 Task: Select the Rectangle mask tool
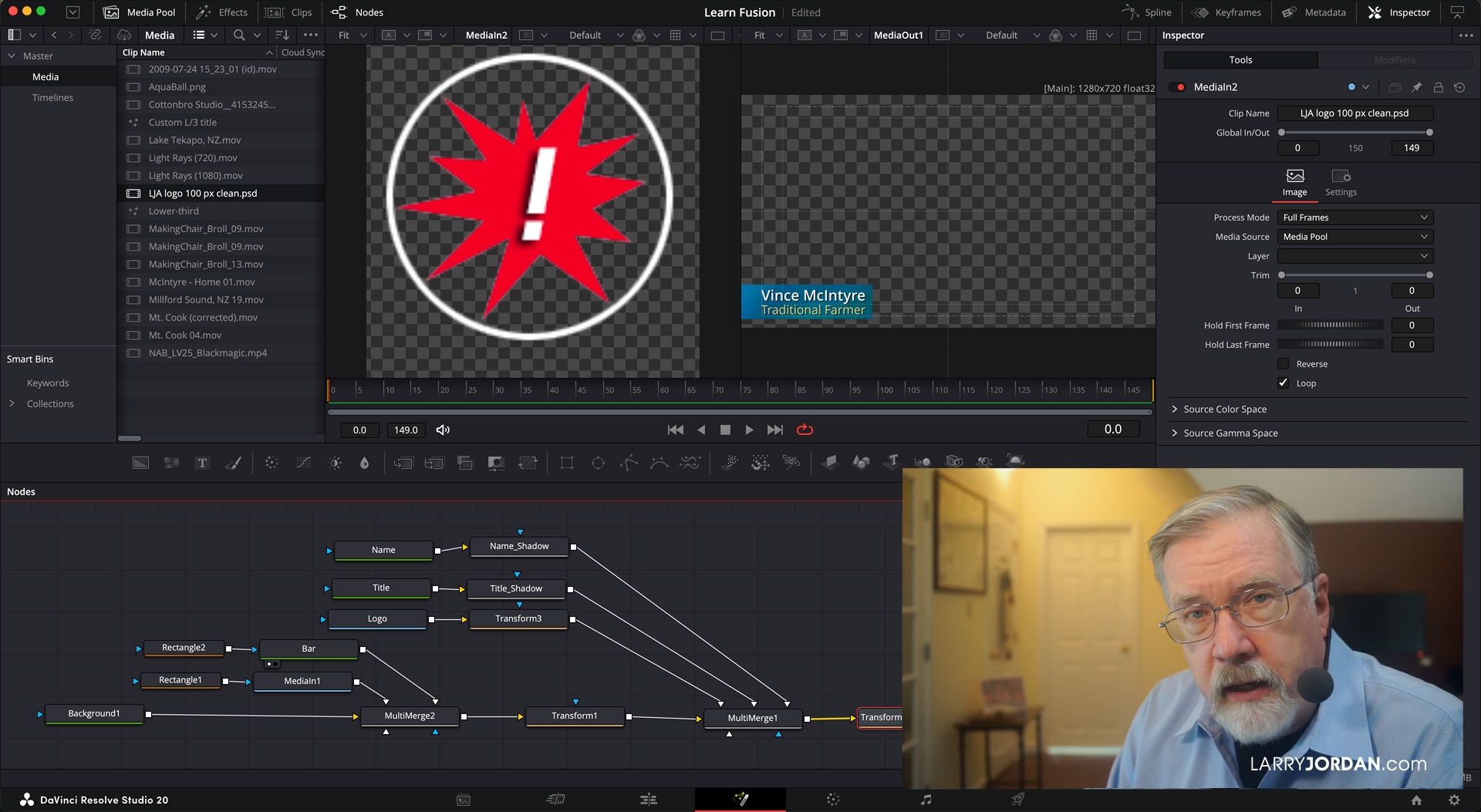click(567, 463)
